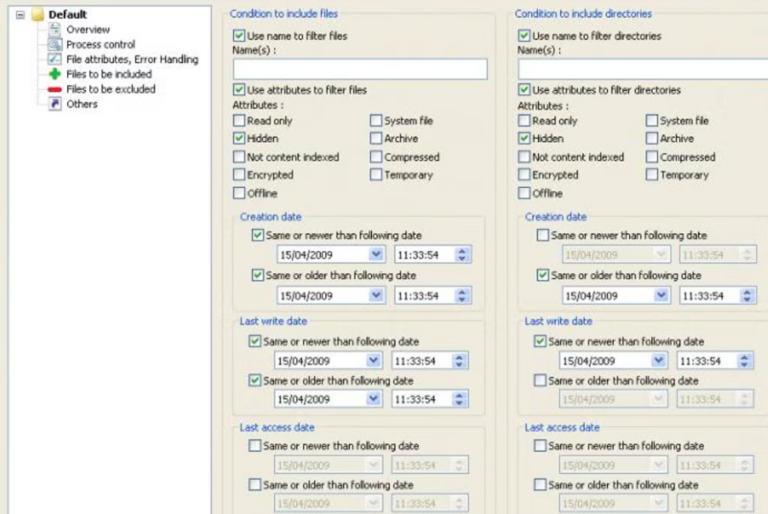Check Not content indexed for directories

(x=524, y=157)
